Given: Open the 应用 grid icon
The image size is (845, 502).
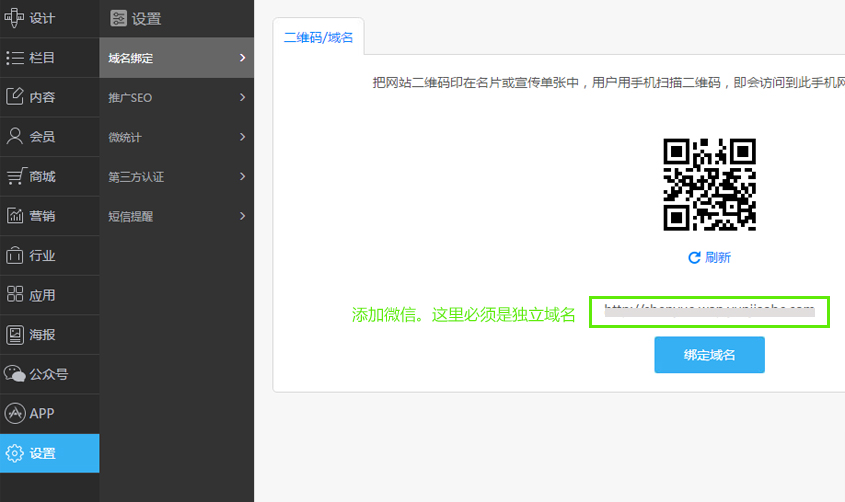Looking at the screenshot, I should tap(15, 294).
